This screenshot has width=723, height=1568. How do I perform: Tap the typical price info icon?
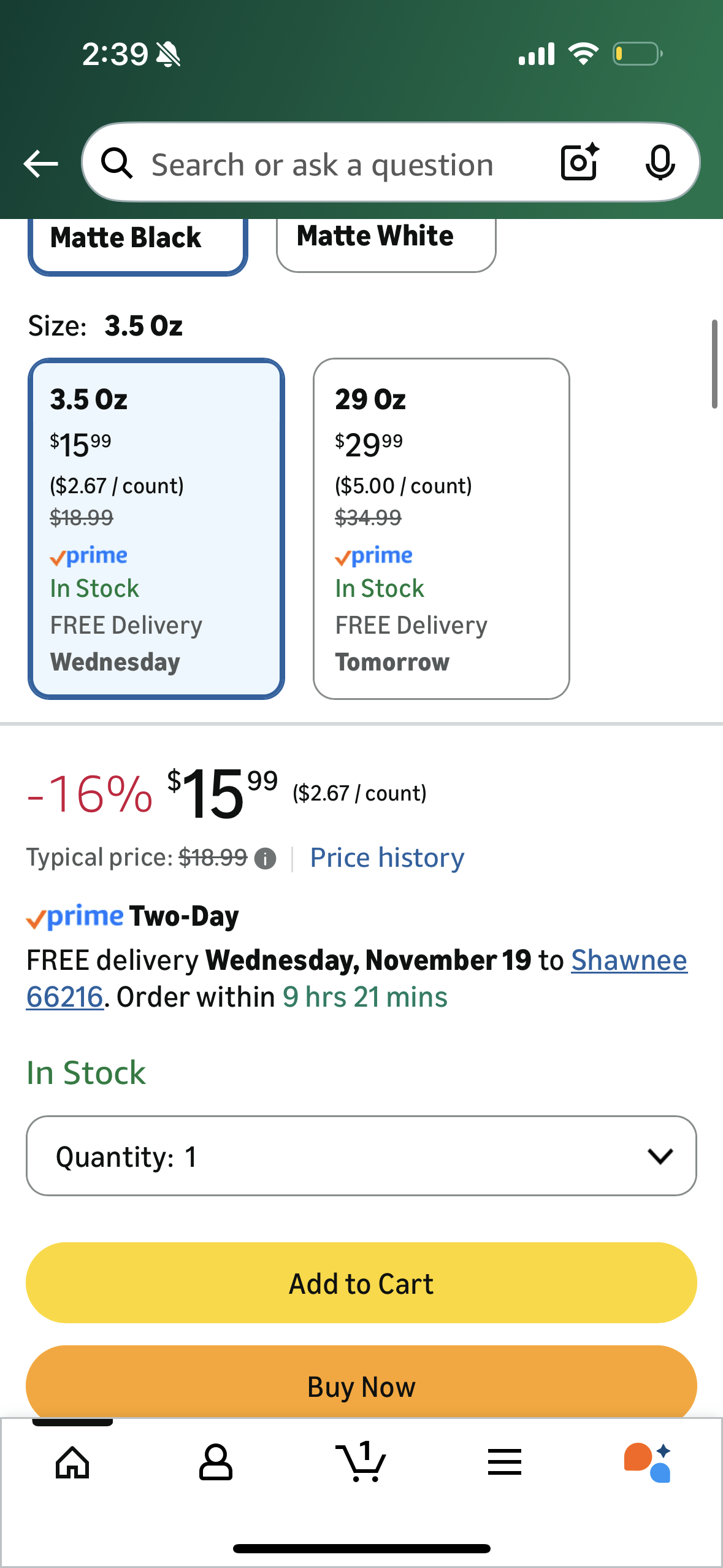click(265, 859)
